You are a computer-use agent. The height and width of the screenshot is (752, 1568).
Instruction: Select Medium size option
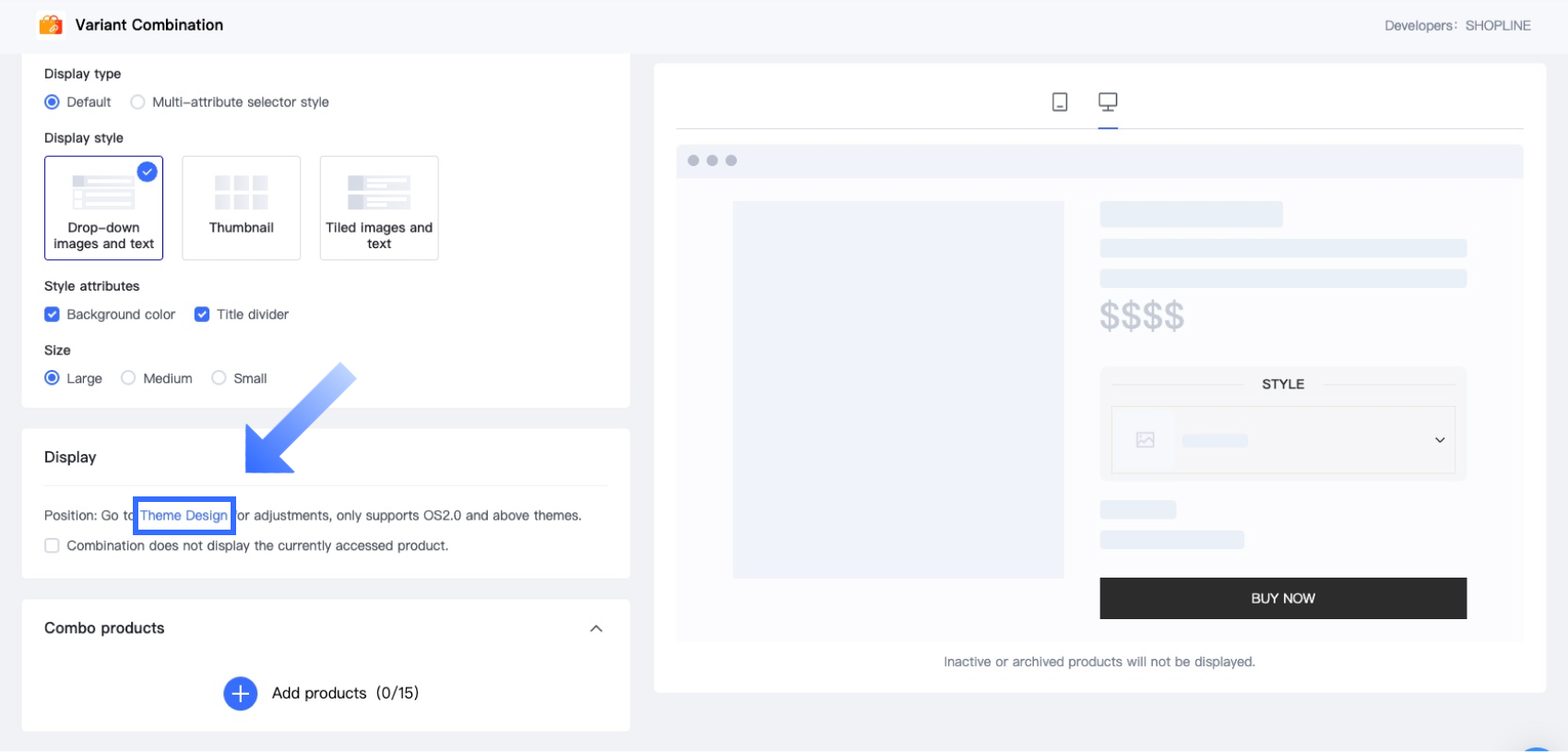pyautogui.click(x=128, y=378)
